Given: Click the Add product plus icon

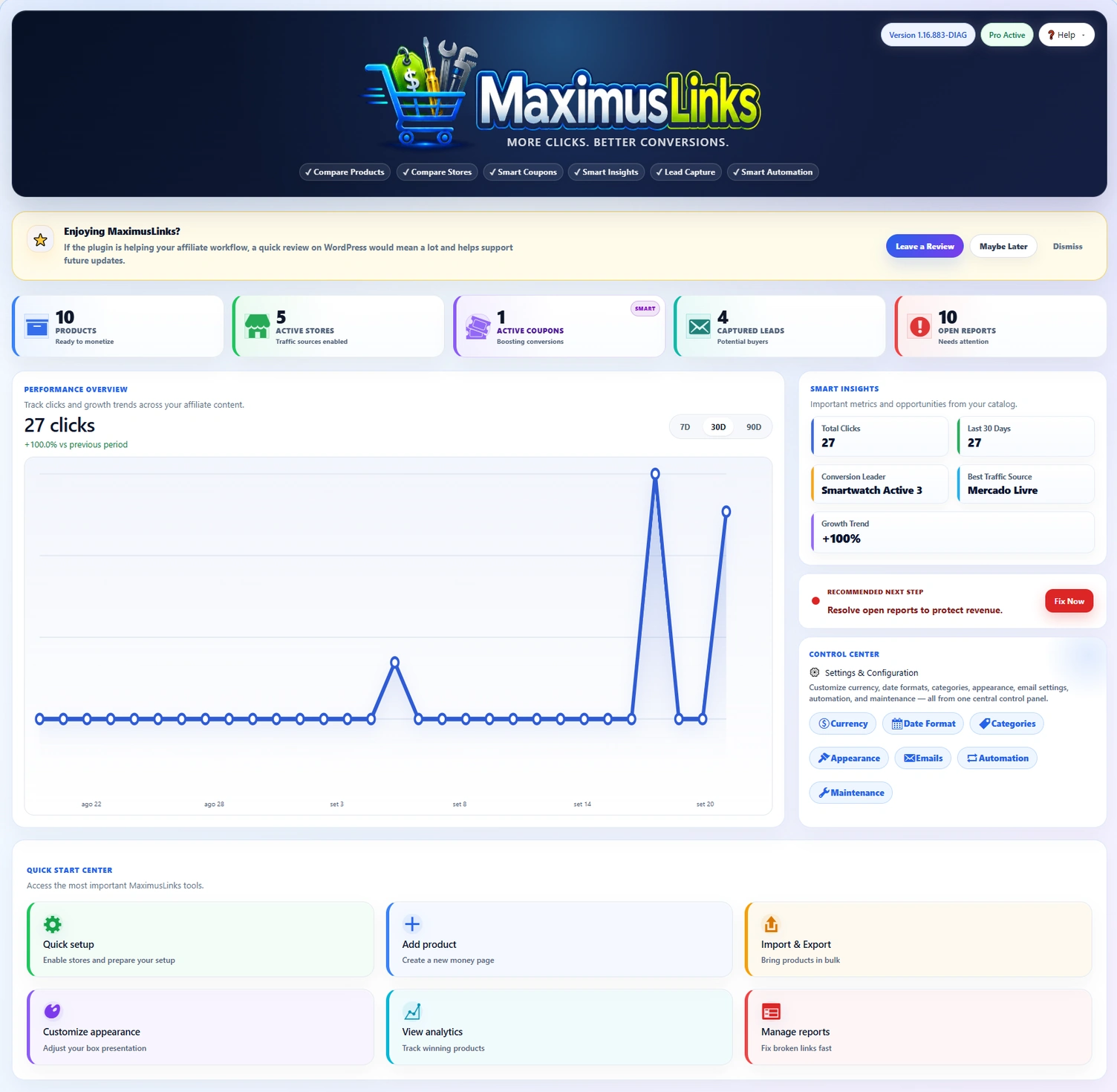Looking at the screenshot, I should tap(412, 924).
